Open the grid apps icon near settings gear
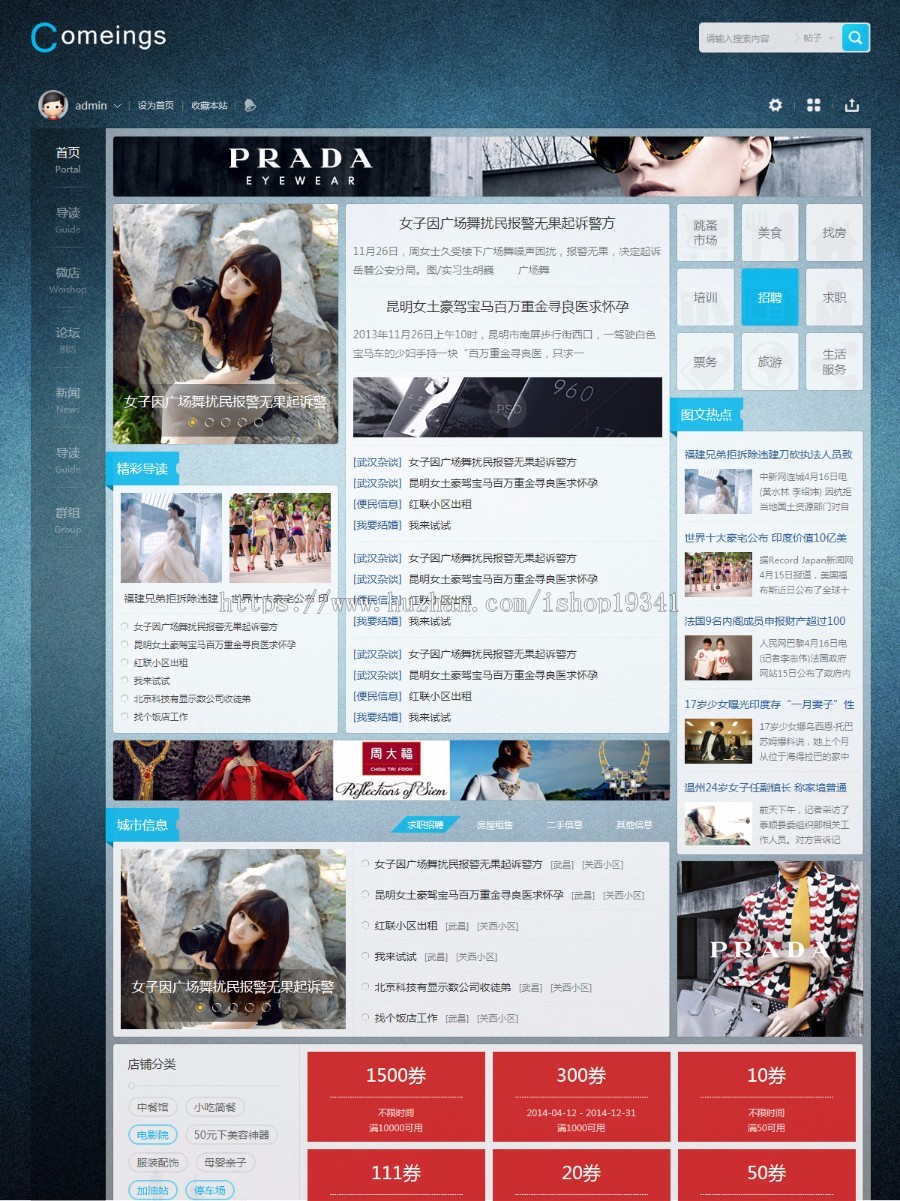Screen dimensions: 900x1201 click(814, 104)
